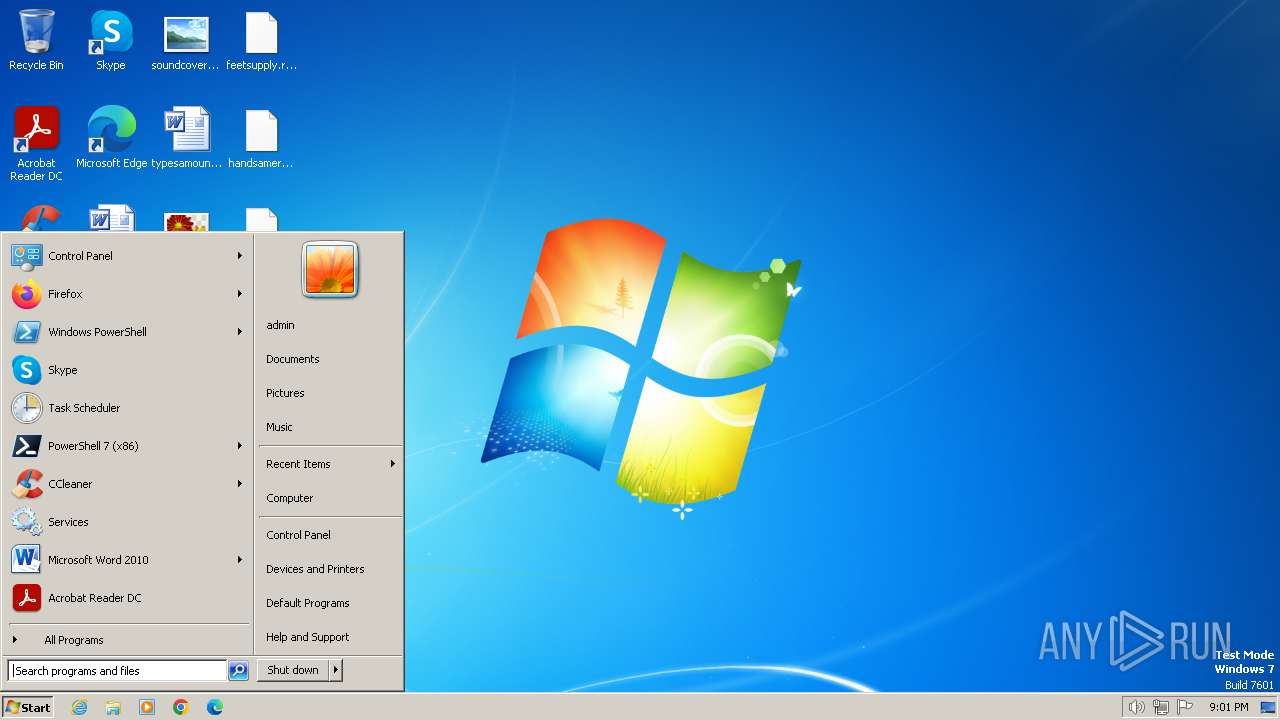
Task: Launch Firefox from the Start menu
Action: pyautogui.click(x=128, y=294)
